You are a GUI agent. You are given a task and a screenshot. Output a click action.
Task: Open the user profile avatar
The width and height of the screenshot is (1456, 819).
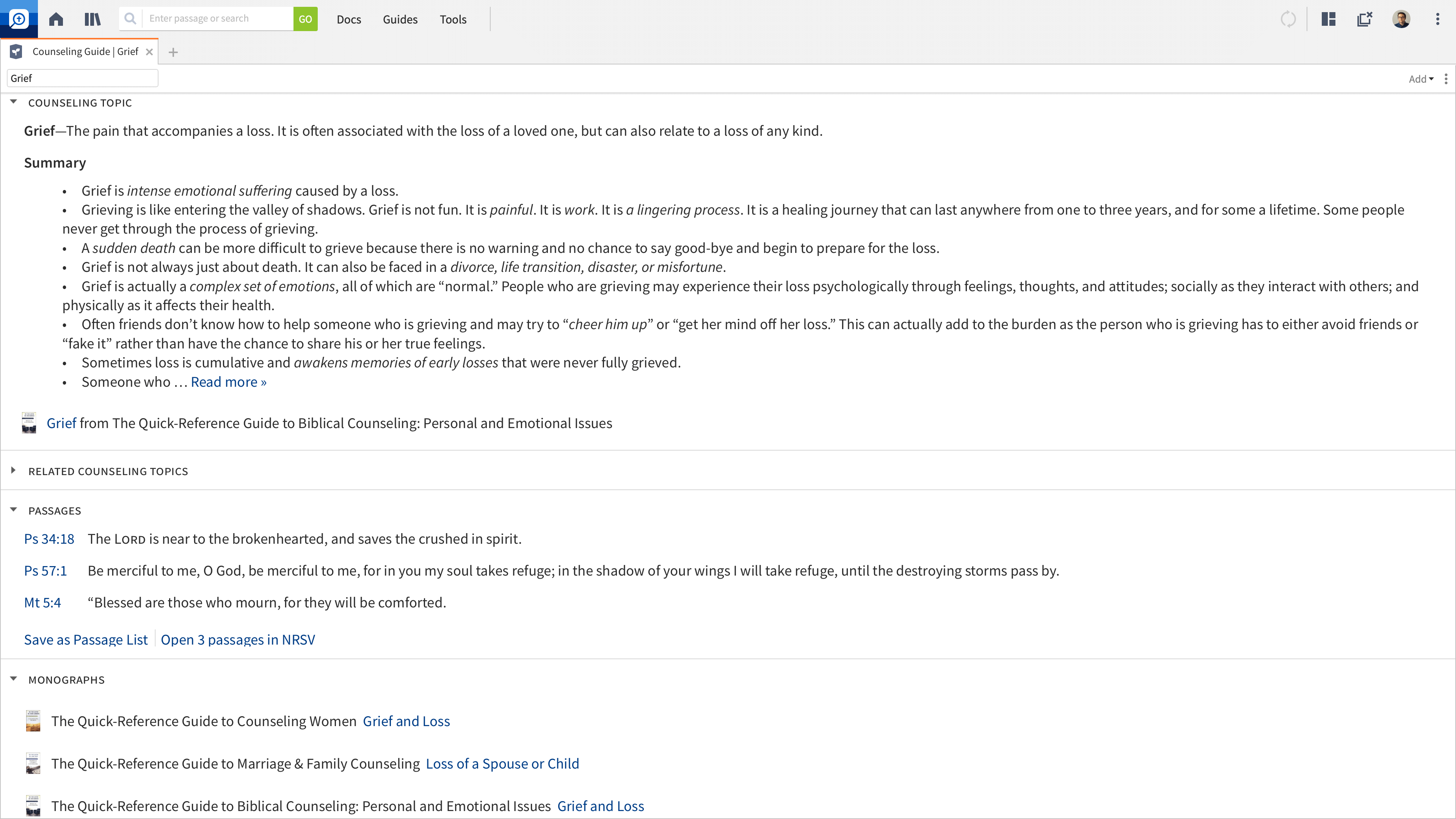pos(1401,19)
